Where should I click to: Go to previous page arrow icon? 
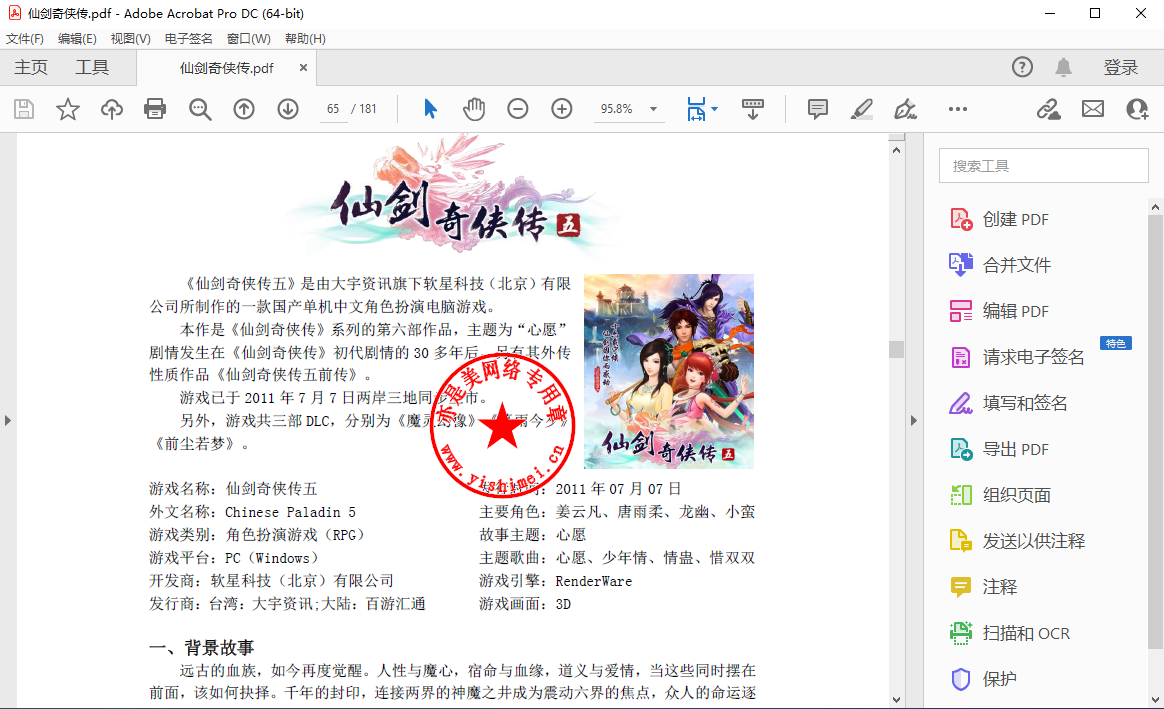[x=243, y=109]
